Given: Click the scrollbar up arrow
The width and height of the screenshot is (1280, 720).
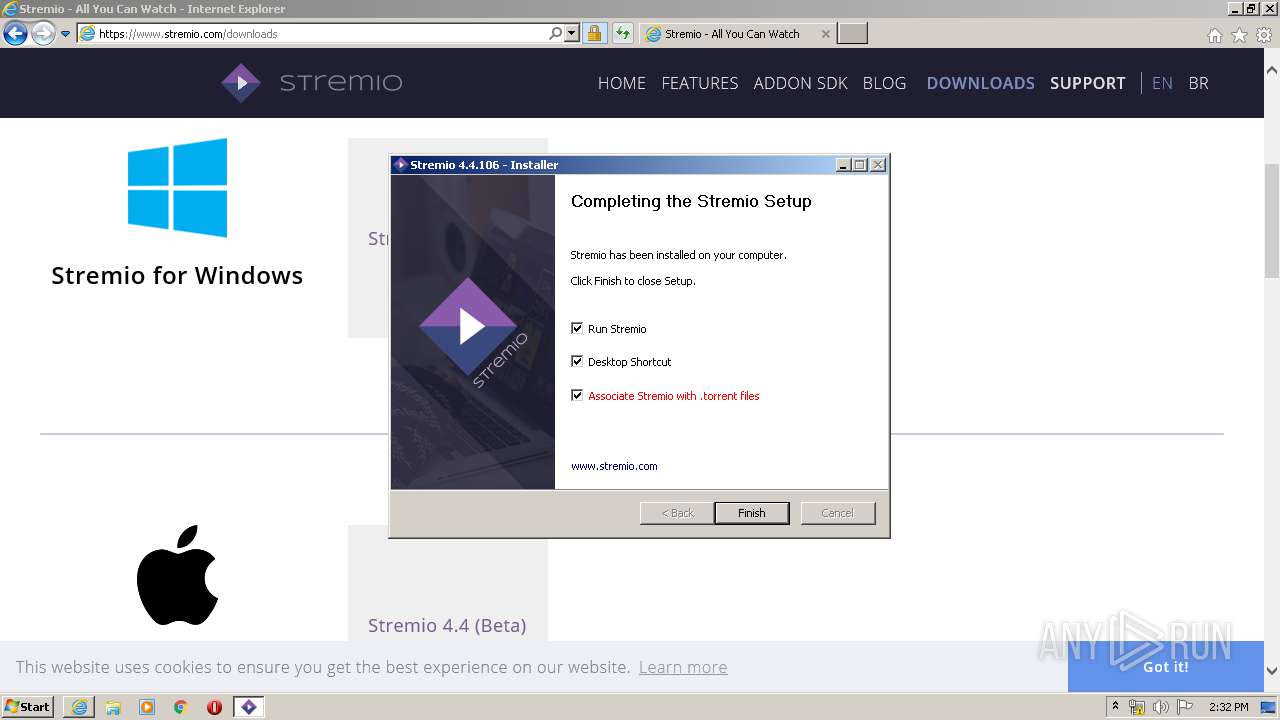Looking at the screenshot, I should [1271, 71].
